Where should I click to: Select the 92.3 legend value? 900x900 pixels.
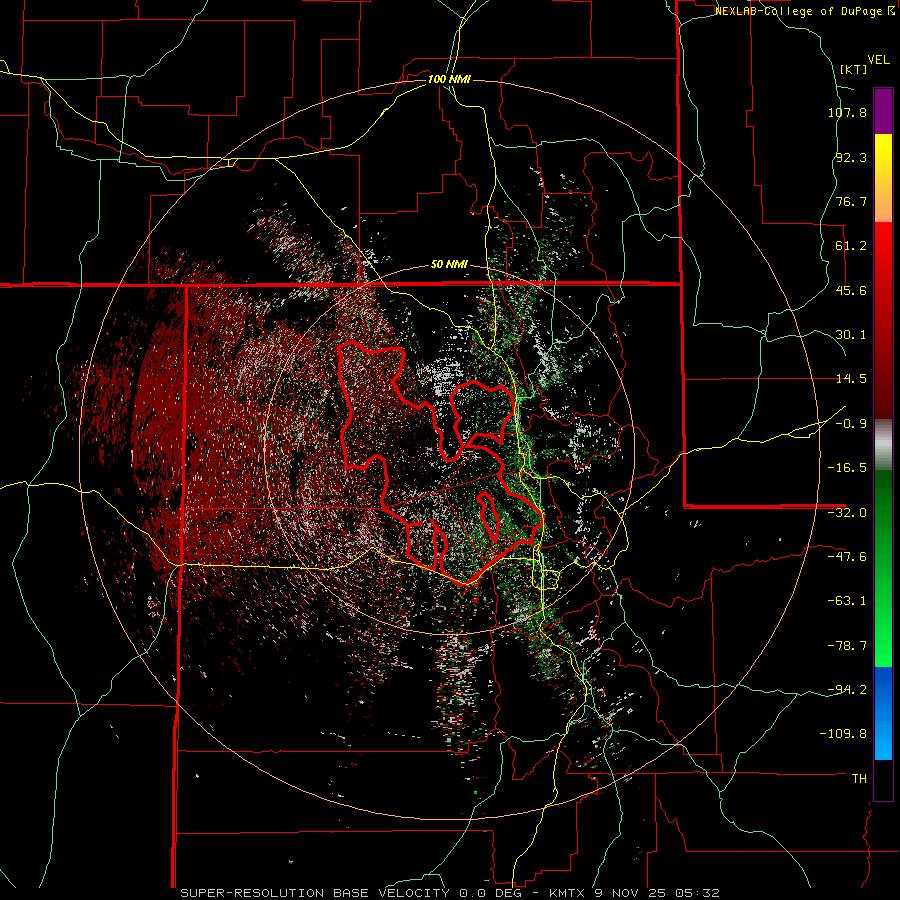click(x=851, y=157)
